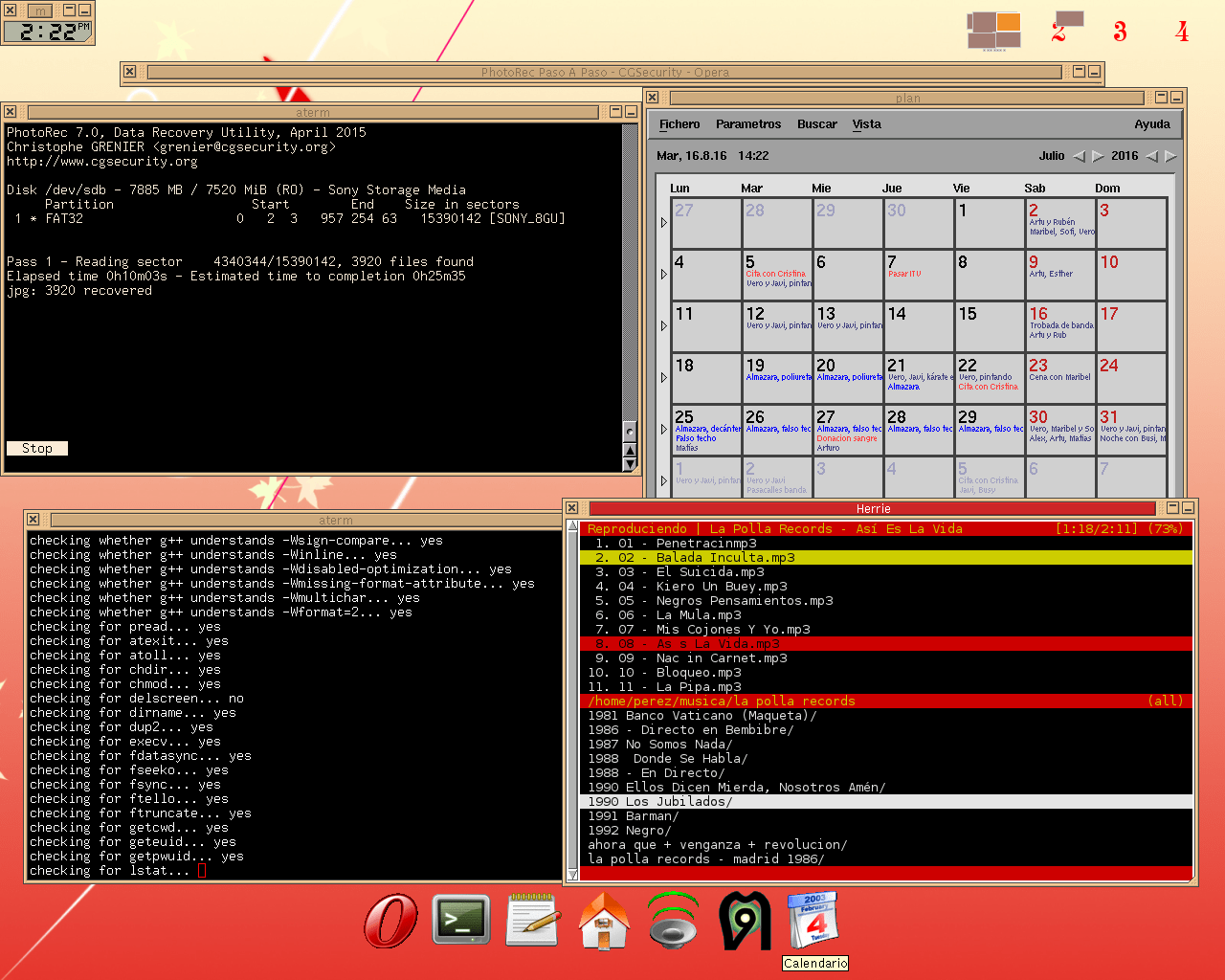Go to next year beside 2016
Viewport: 1225px width, 980px height.
coord(1170,156)
